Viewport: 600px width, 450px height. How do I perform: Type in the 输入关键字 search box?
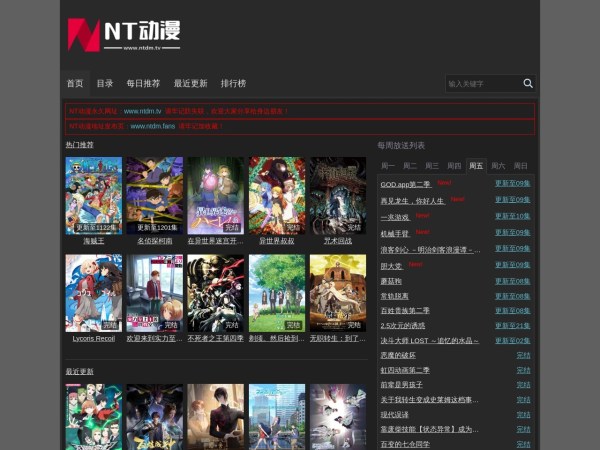pos(482,83)
